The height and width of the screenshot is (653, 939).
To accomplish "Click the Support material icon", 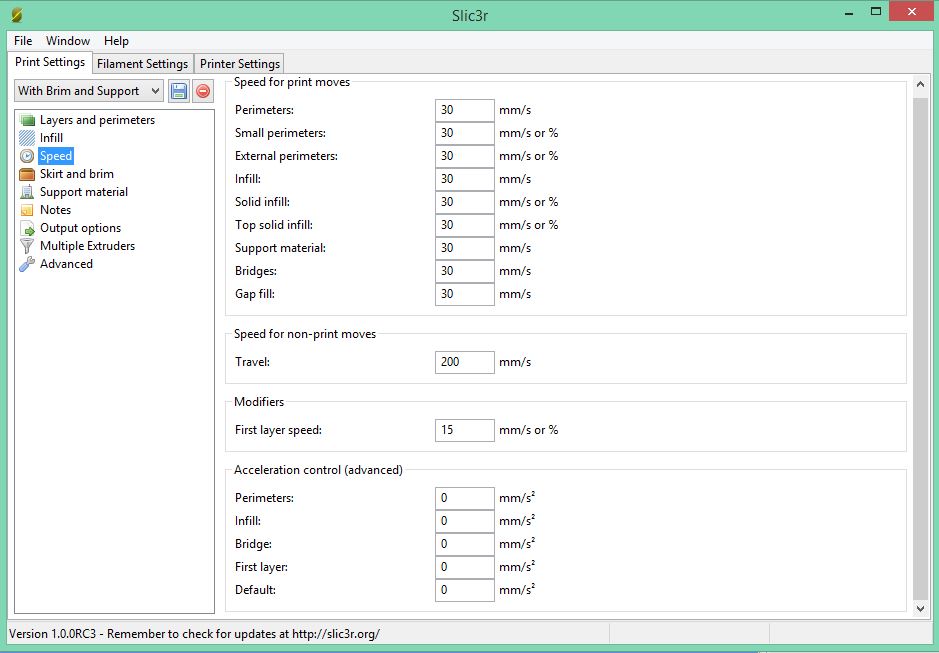I will coord(27,192).
